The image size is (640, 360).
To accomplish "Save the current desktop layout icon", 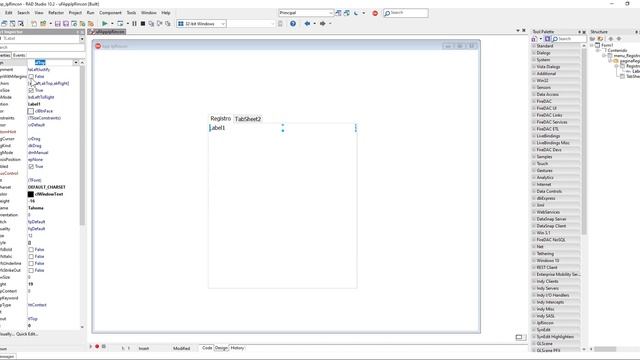I will [338, 13].
